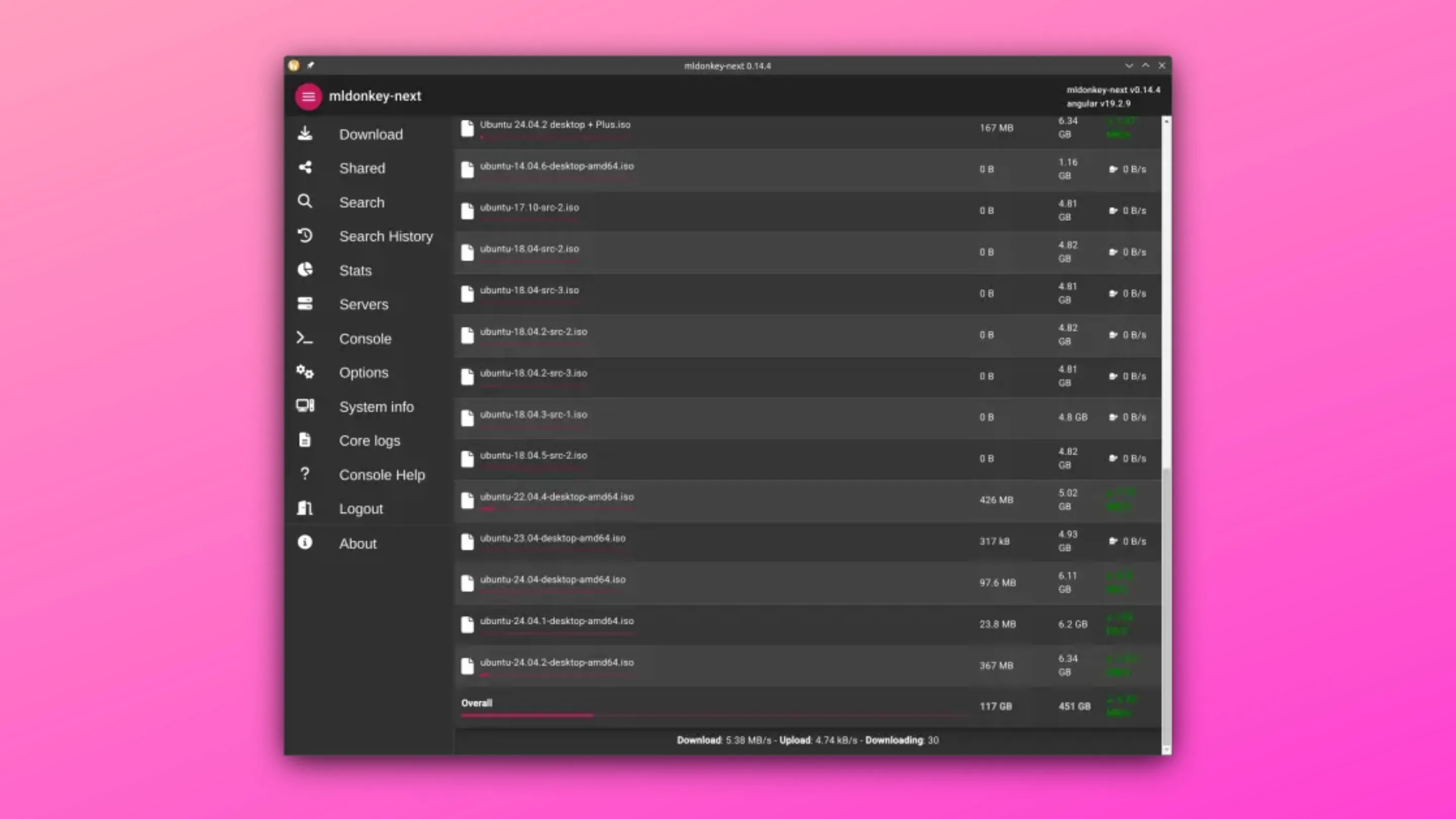Click the Download 5.38 MB/s status text
The width and height of the screenshot is (1456, 819).
click(724, 741)
